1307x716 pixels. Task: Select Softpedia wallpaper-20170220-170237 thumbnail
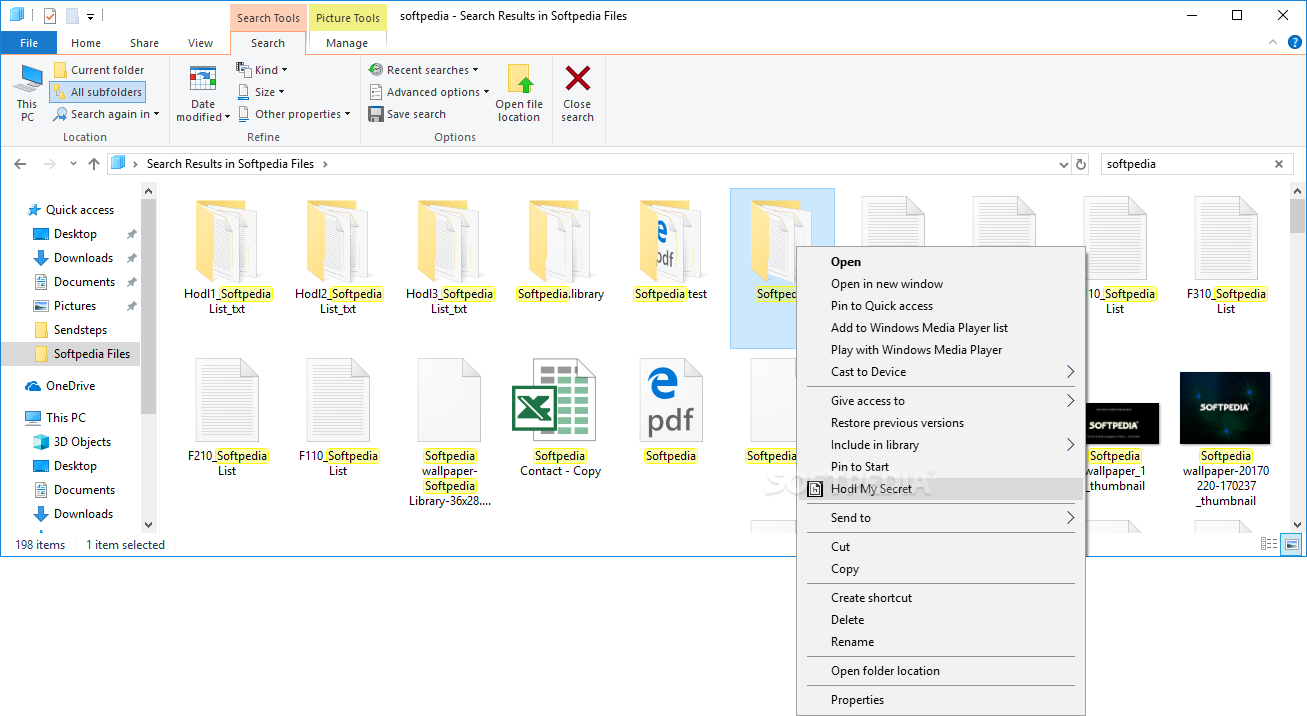pyautogui.click(x=1226, y=438)
